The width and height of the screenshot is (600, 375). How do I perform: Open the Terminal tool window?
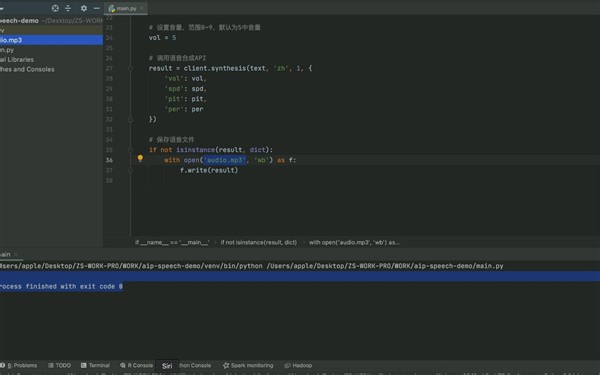coord(96,365)
